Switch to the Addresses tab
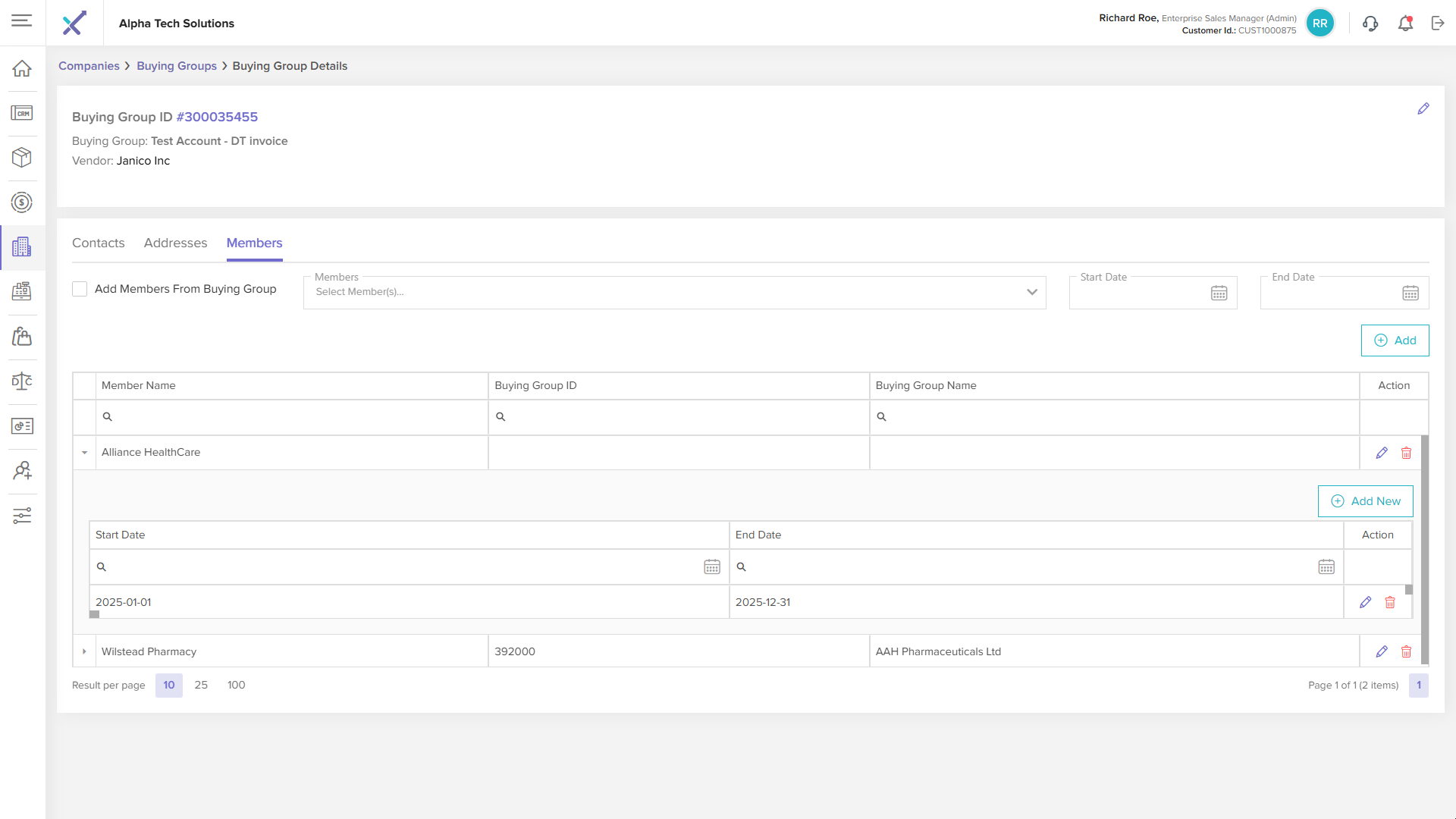 pos(175,243)
